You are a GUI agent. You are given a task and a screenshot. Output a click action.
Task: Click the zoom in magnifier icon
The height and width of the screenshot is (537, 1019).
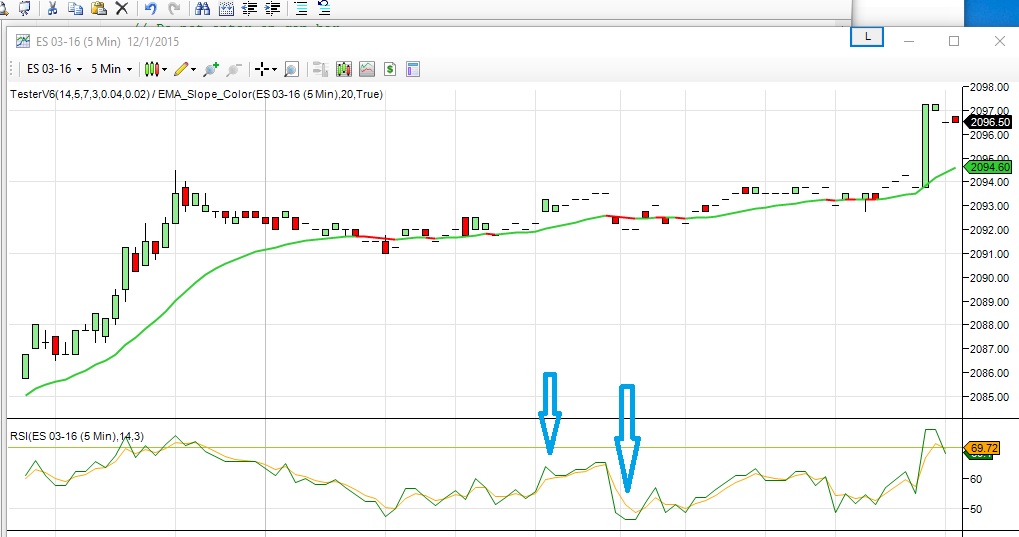point(211,69)
